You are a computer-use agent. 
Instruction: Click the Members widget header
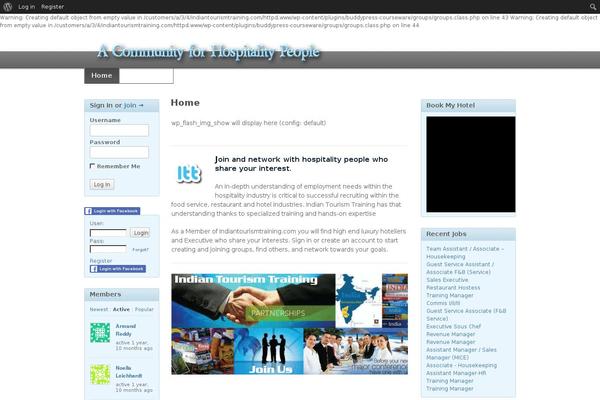tap(122, 294)
